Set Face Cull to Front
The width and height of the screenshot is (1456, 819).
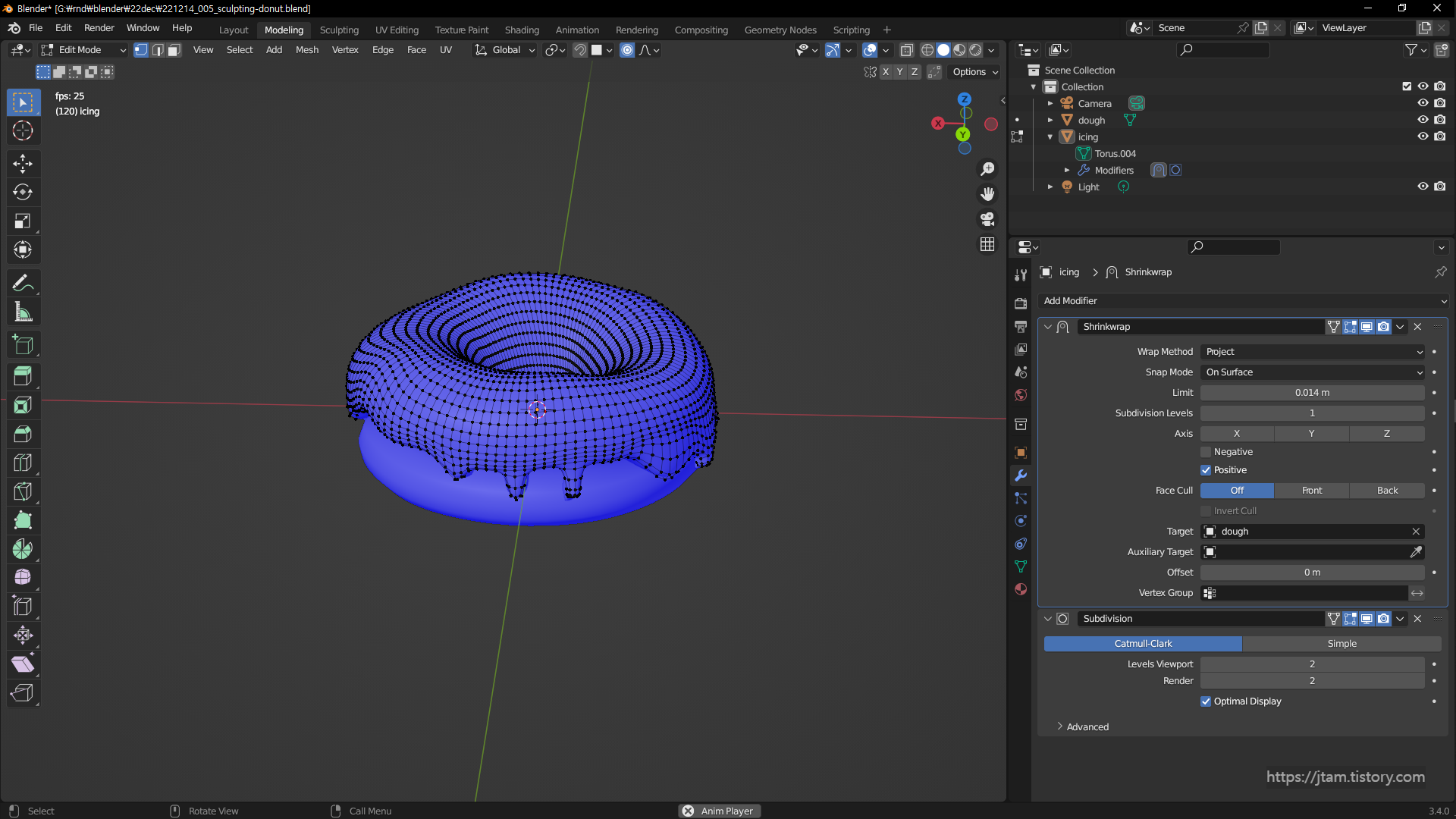1311,491
